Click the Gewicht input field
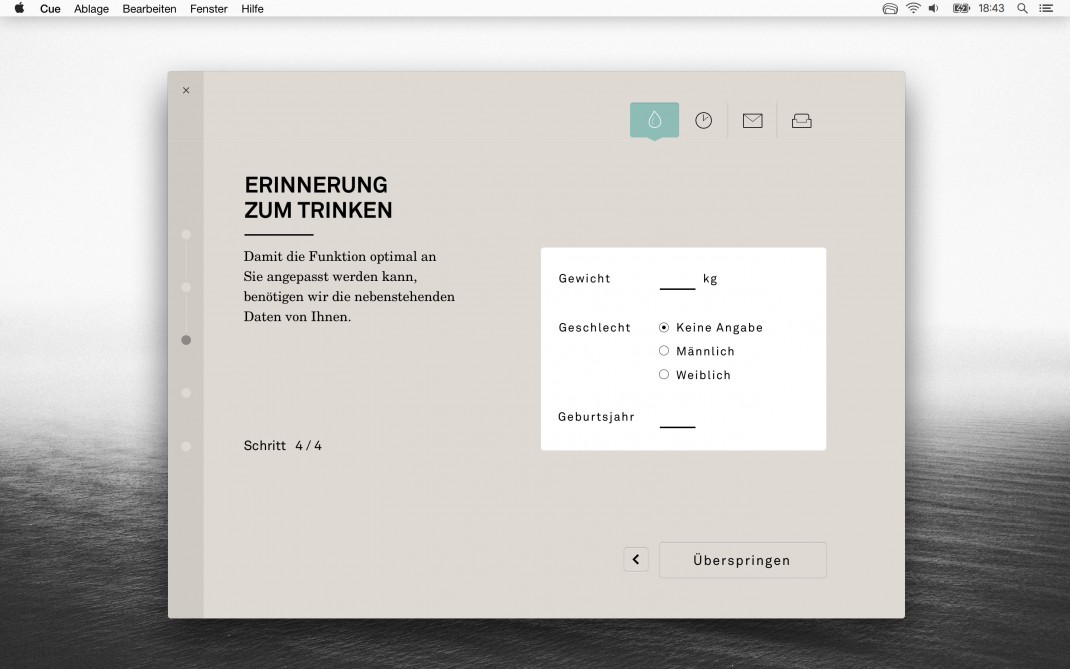Image resolution: width=1070 pixels, height=669 pixels. (x=677, y=279)
